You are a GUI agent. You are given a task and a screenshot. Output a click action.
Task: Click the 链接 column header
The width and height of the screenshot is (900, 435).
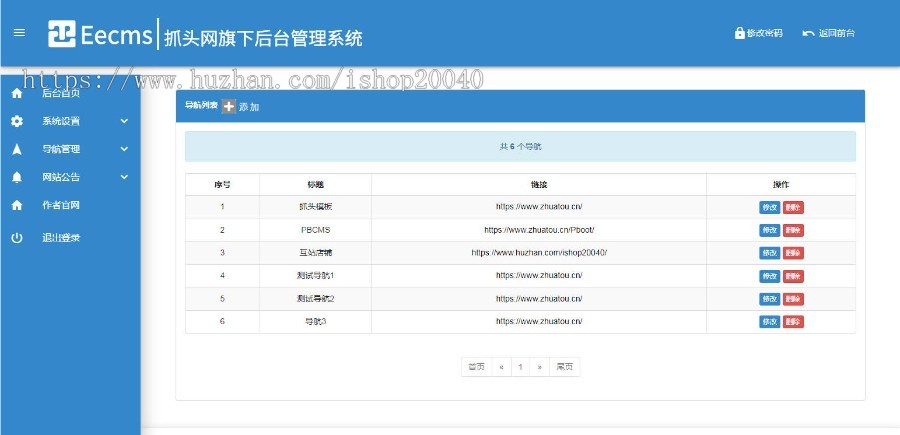click(x=539, y=185)
